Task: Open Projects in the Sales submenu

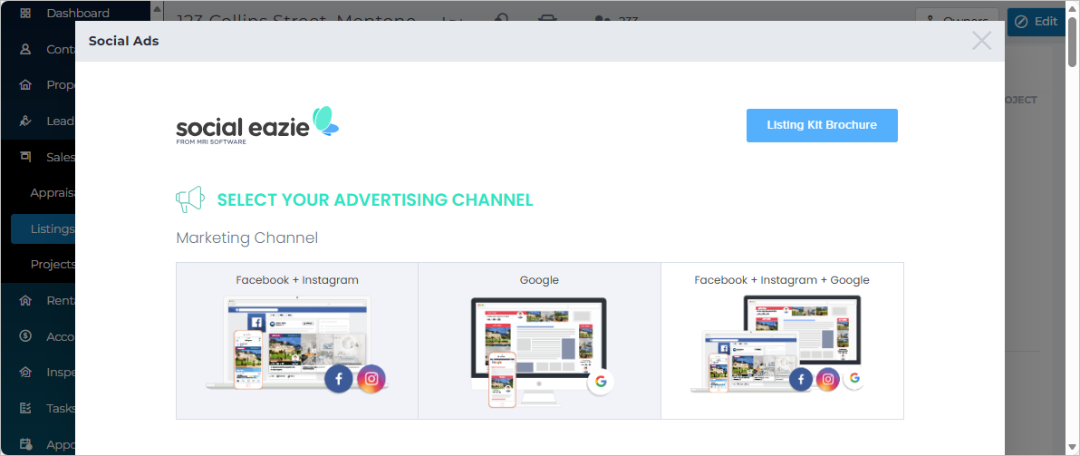Action: click(52, 265)
